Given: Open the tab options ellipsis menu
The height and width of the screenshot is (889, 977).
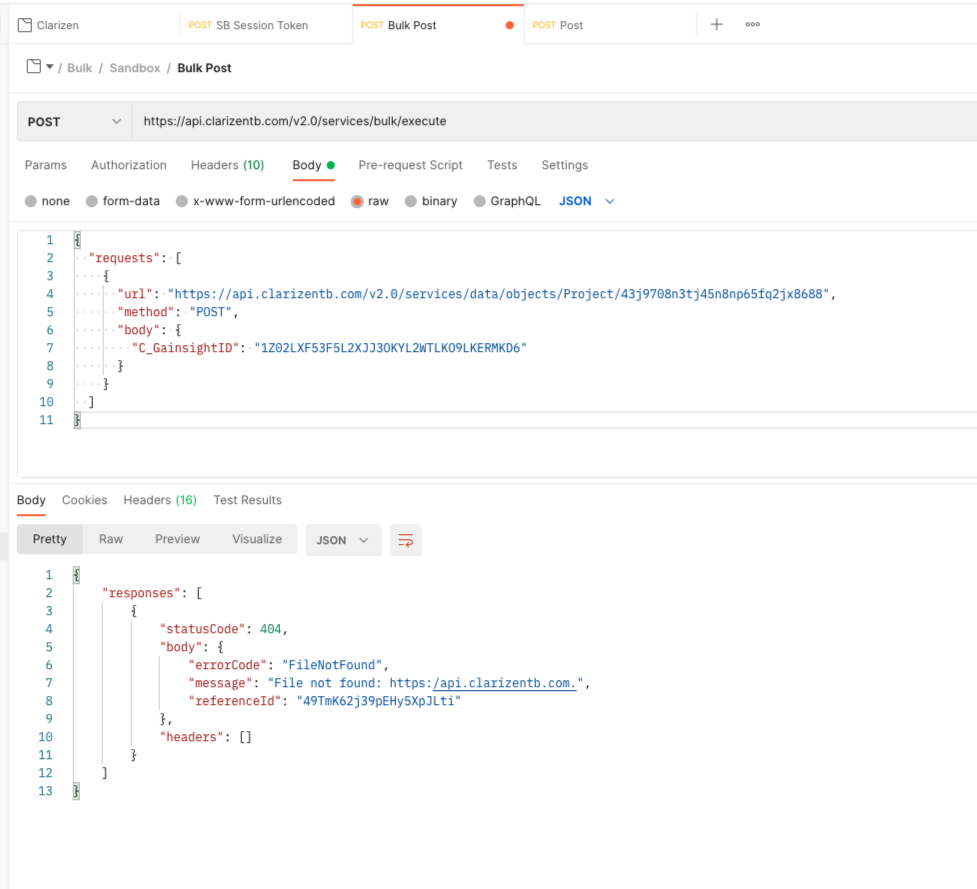Looking at the screenshot, I should coord(753,24).
